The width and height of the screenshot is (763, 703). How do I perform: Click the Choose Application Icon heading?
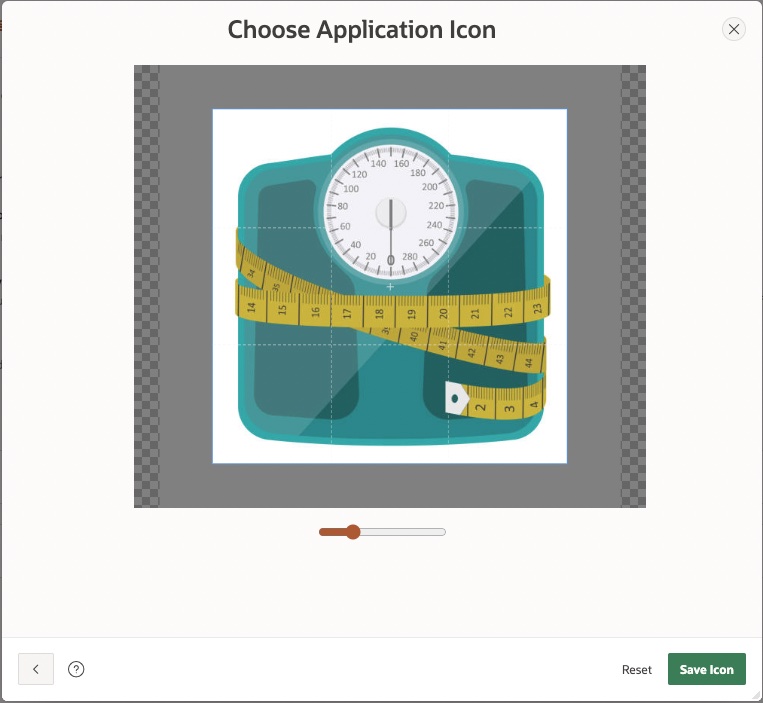(x=361, y=30)
